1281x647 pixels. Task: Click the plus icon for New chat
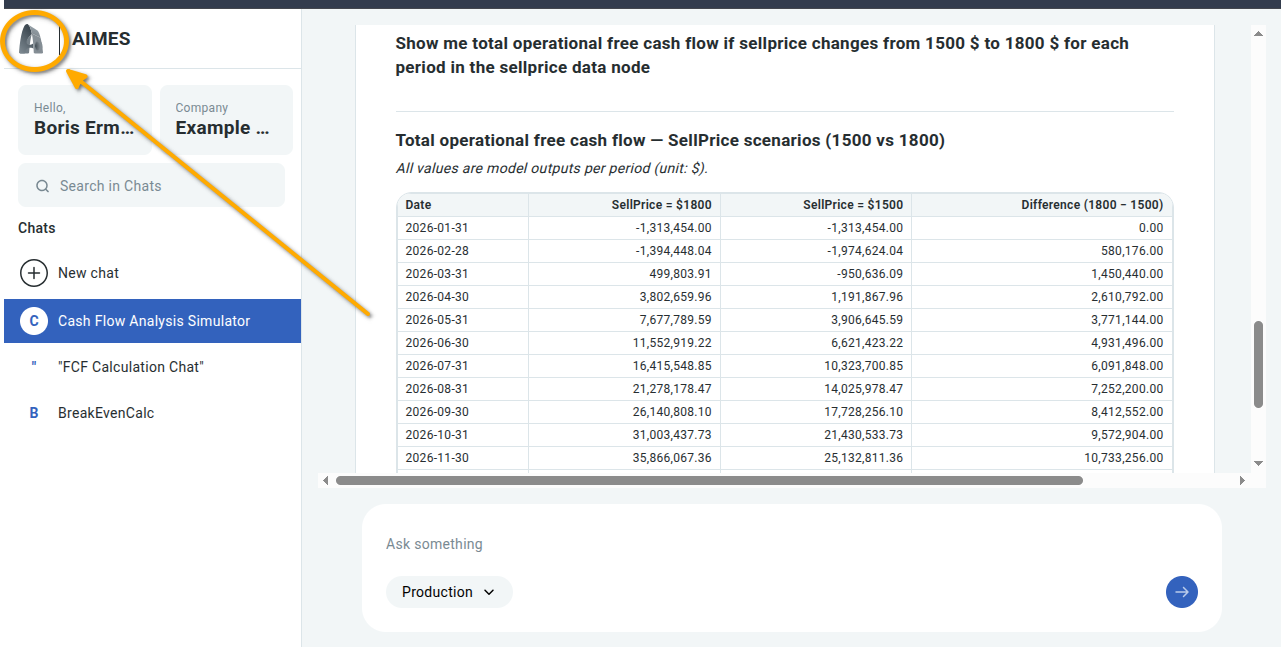(x=34, y=273)
